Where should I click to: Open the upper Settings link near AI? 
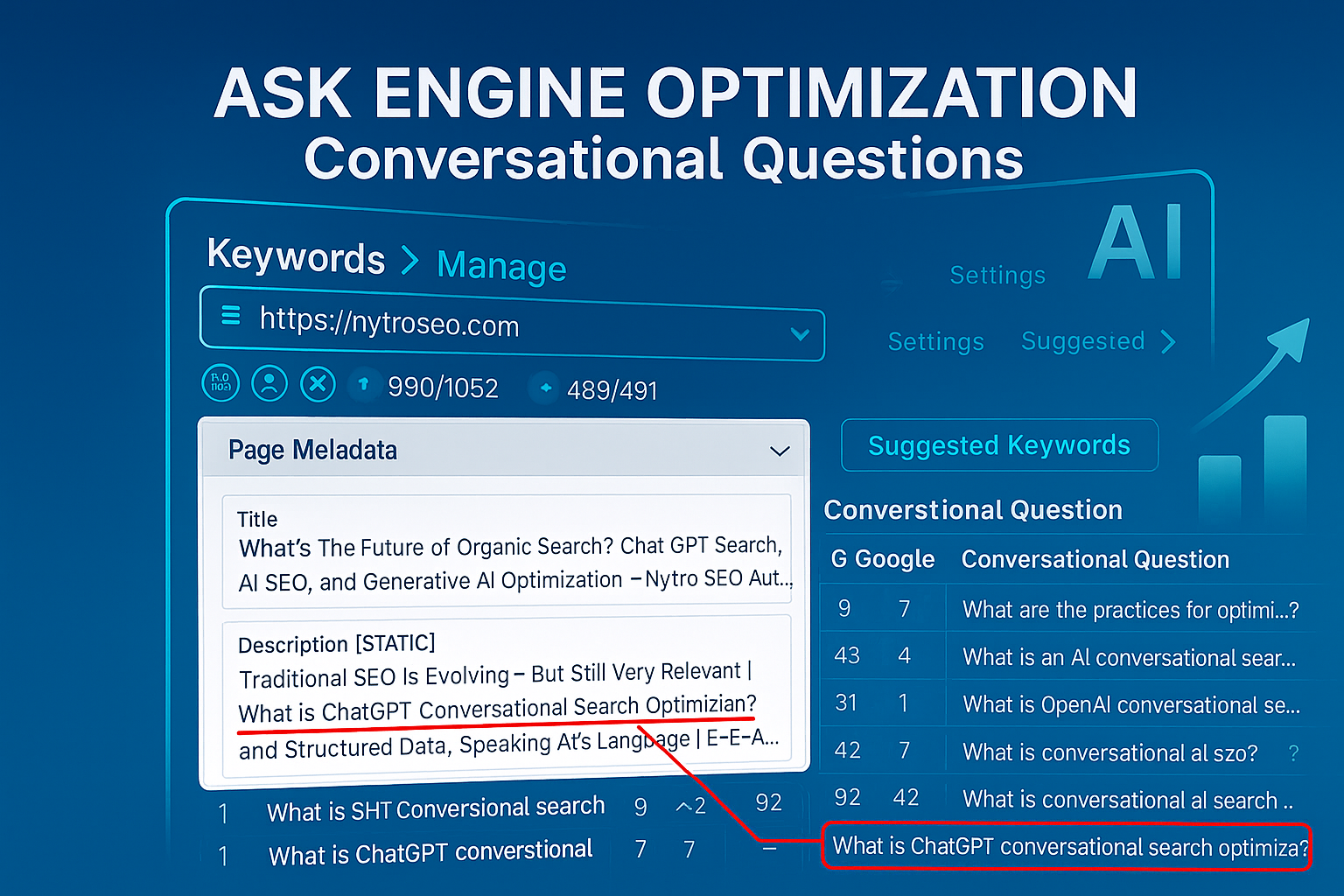pyautogui.click(x=997, y=276)
